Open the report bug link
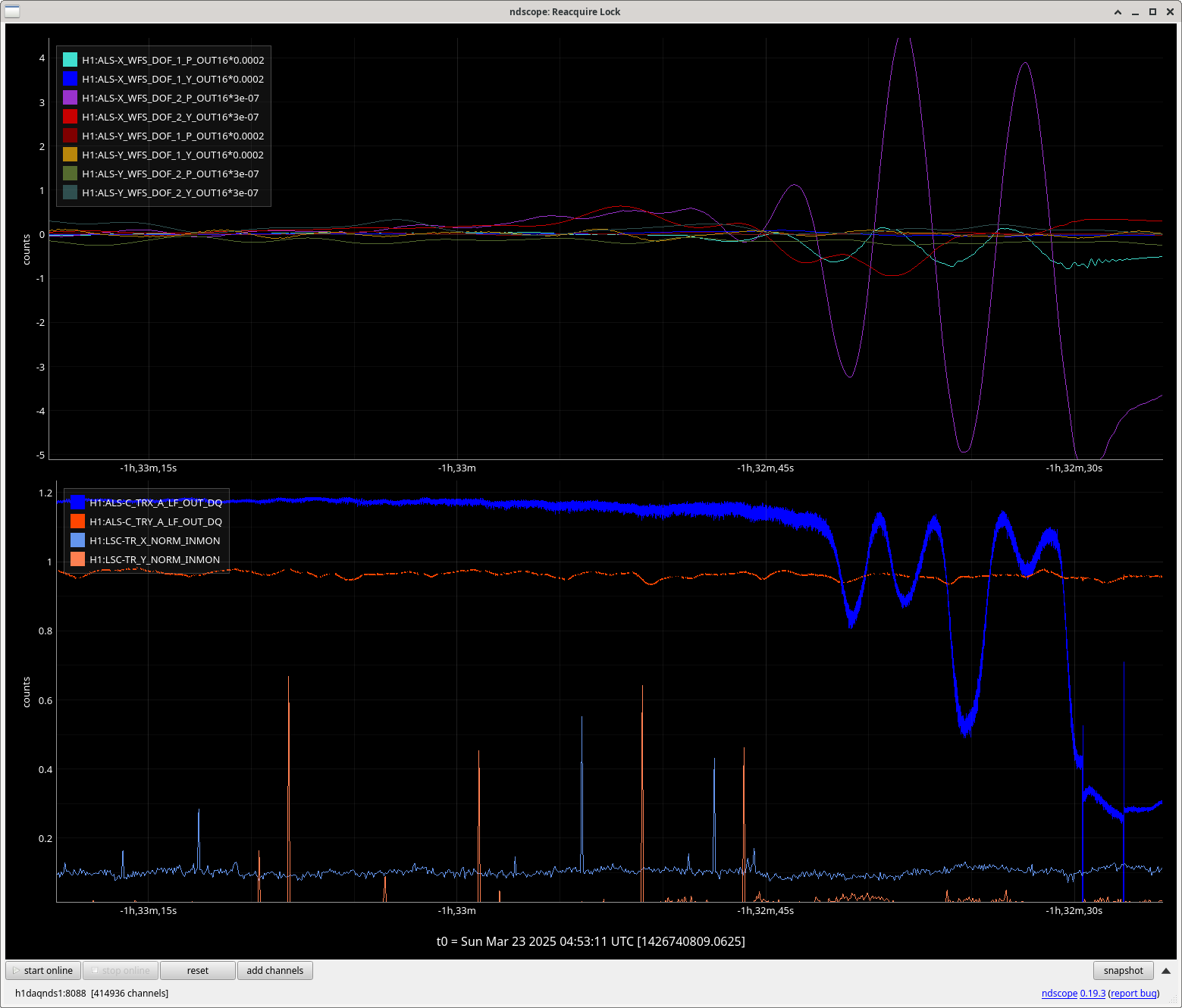 pos(1133,994)
